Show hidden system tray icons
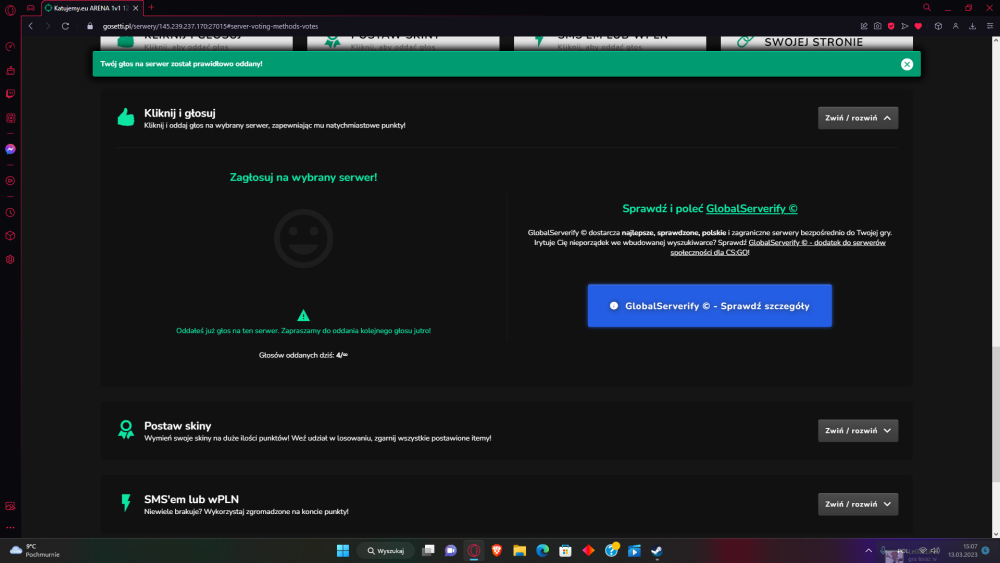 click(x=868, y=550)
